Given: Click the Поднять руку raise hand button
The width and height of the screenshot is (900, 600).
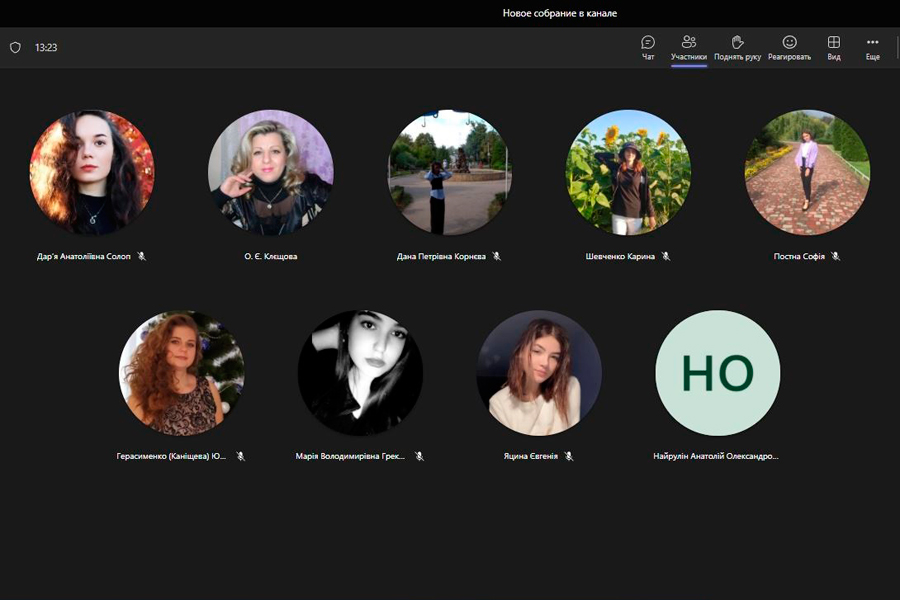Looking at the screenshot, I should 738,48.
